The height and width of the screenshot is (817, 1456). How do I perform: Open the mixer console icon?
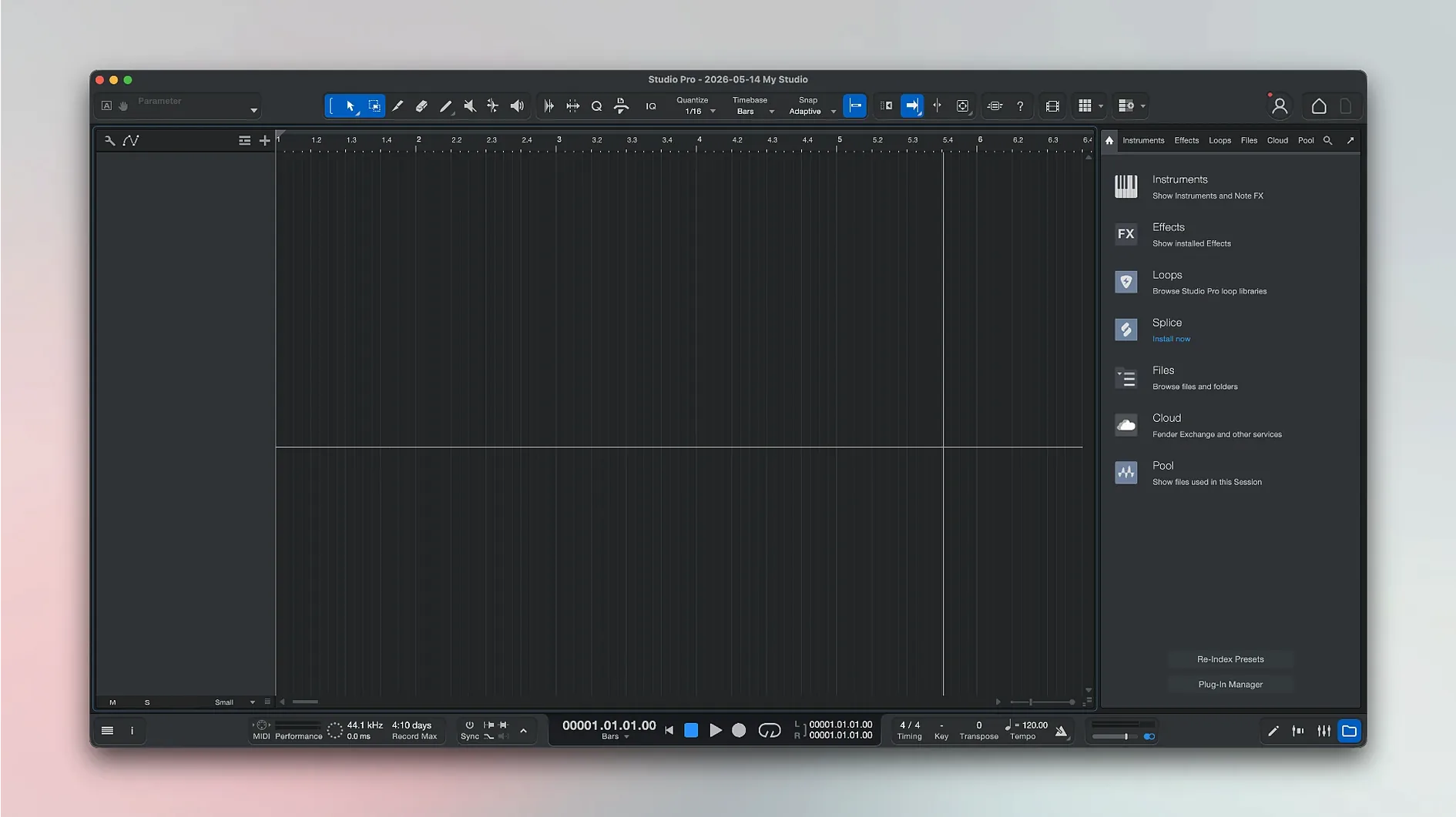pos(1323,731)
